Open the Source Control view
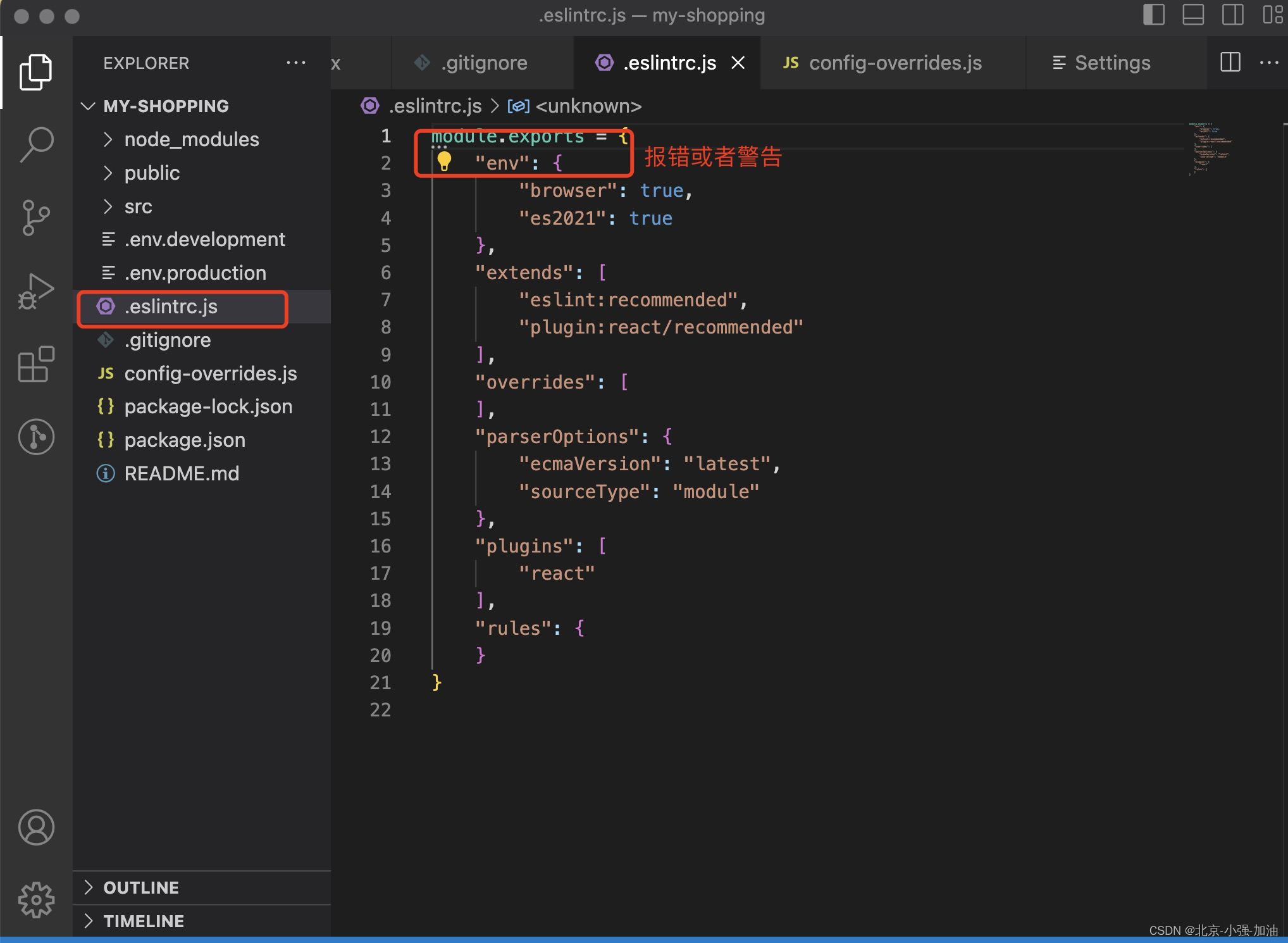This screenshot has height=943, width=1288. pos(36,217)
